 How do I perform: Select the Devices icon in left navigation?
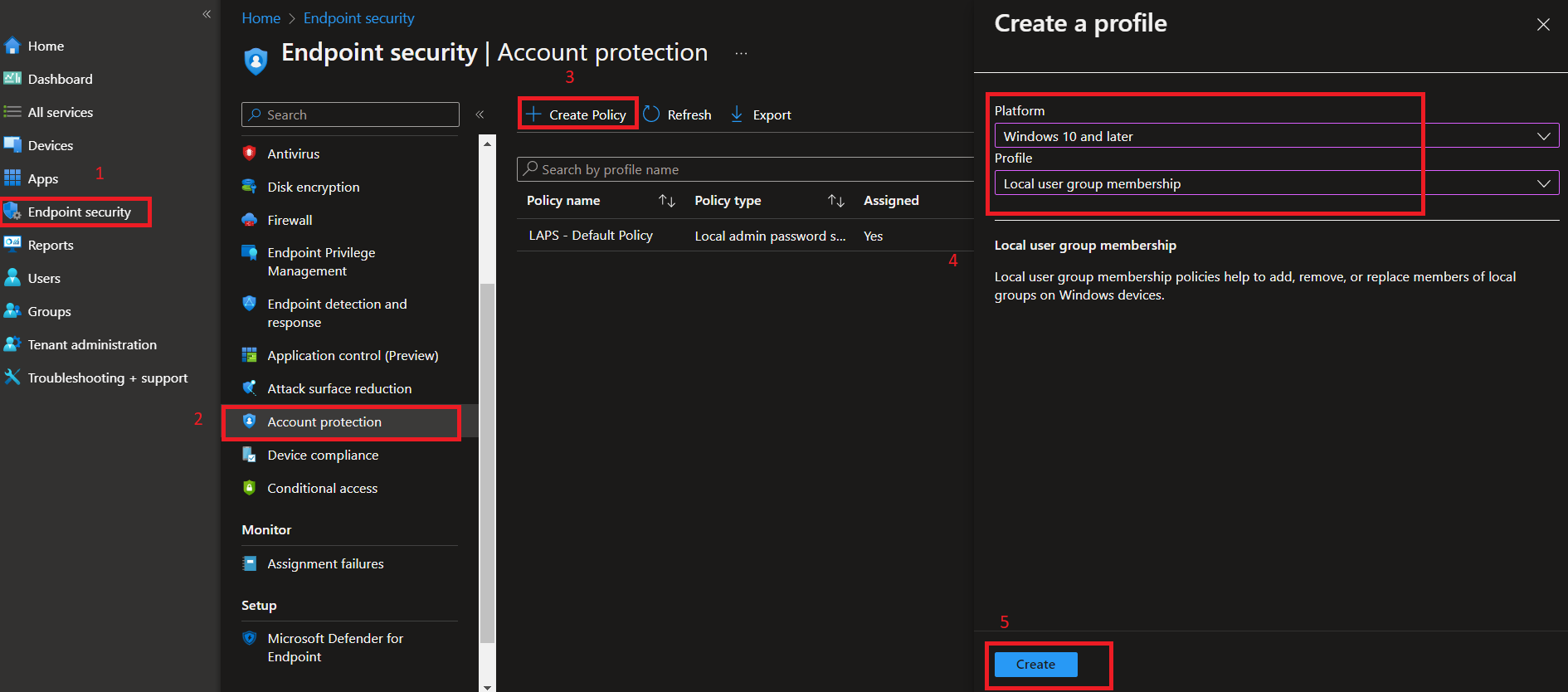(12, 145)
